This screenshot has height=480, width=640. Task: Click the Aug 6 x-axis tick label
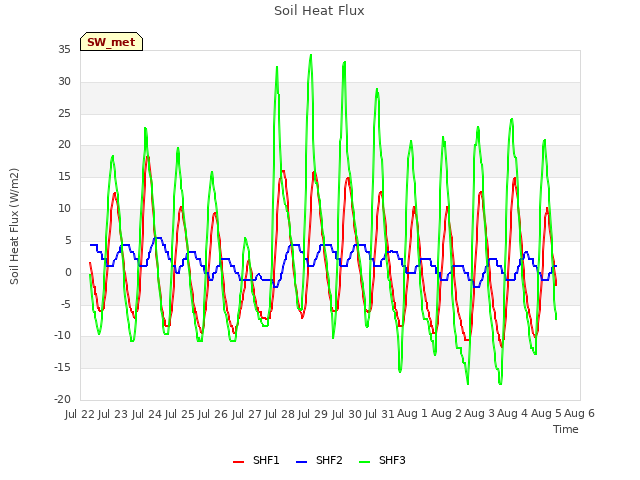579,414
